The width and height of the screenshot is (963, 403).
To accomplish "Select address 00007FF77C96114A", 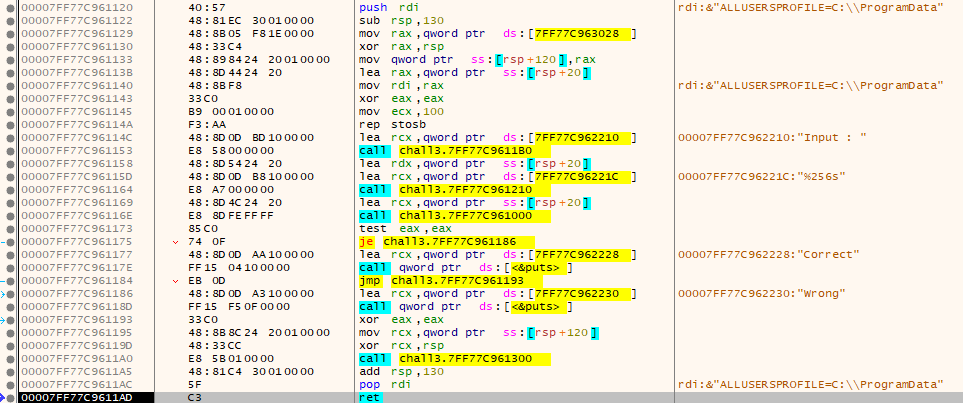I will (77, 125).
